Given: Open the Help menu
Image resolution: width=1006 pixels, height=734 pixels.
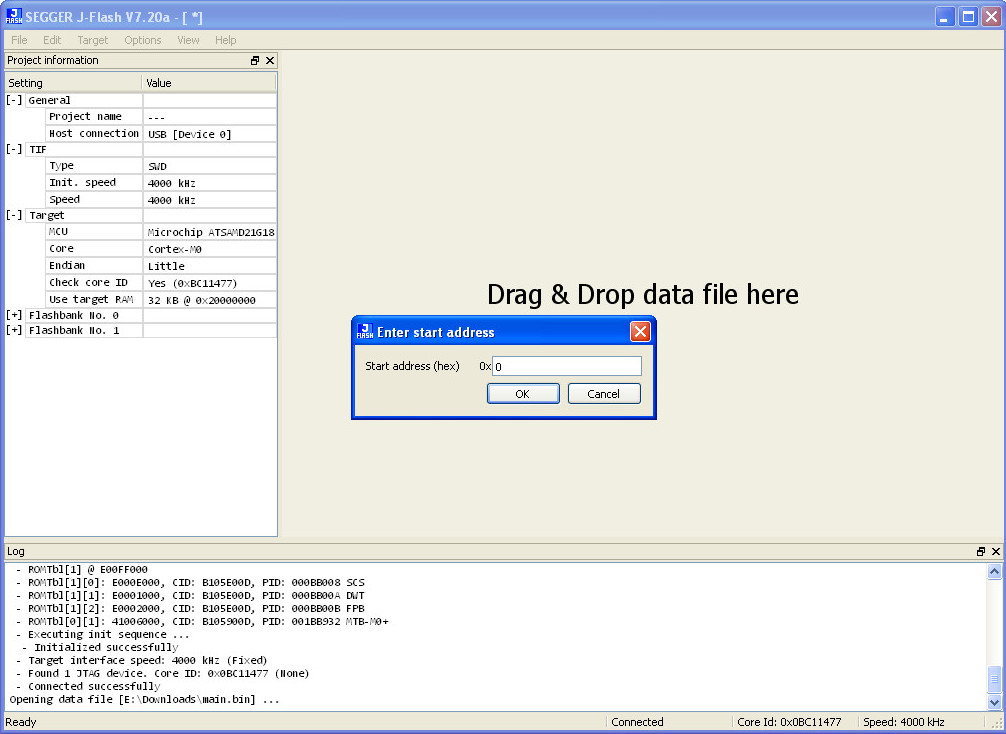Looking at the screenshot, I should 225,40.
